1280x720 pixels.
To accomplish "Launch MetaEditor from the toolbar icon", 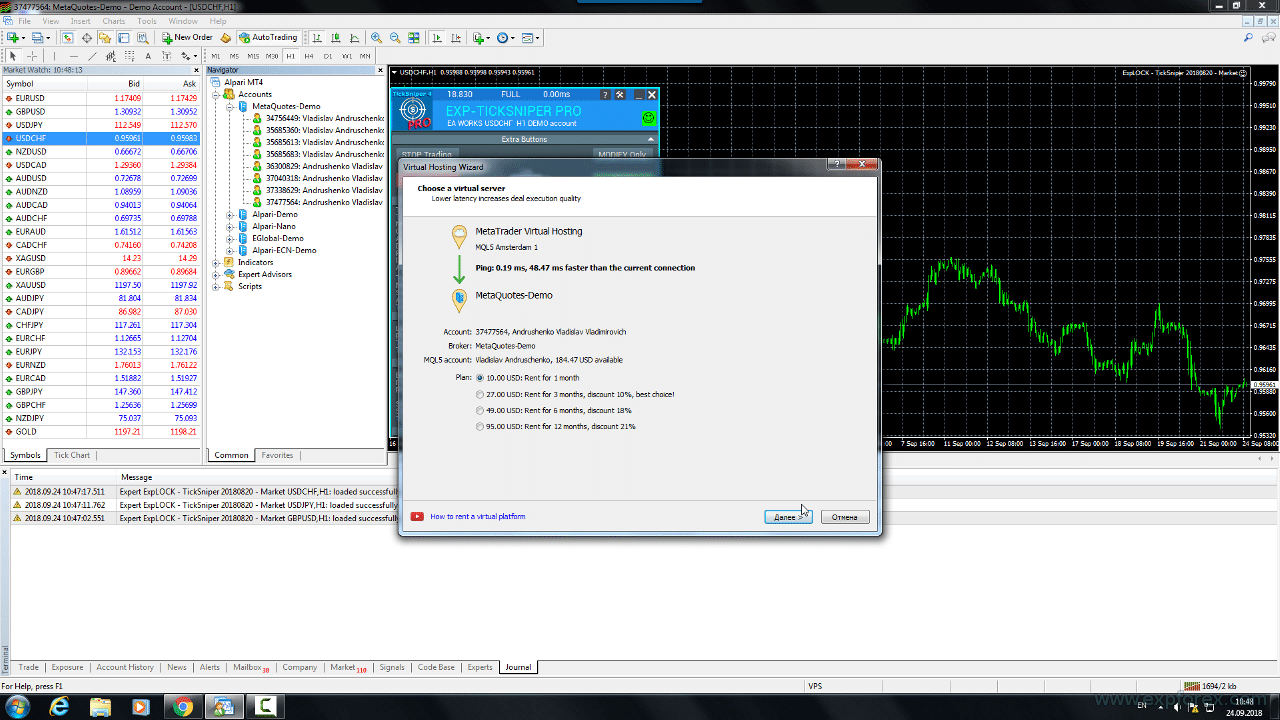I will coord(226,38).
